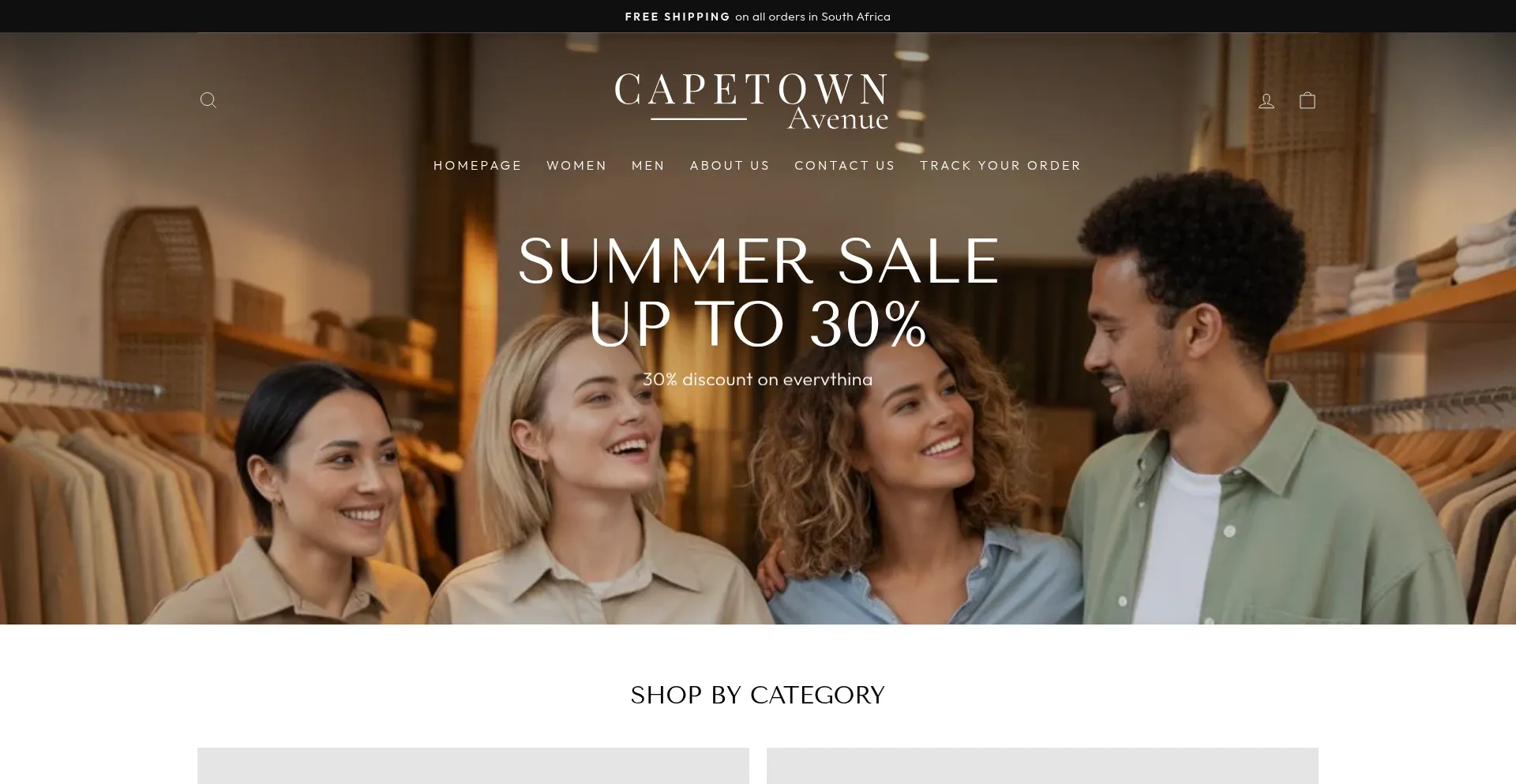Open Track Your Order link

[1000, 165]
